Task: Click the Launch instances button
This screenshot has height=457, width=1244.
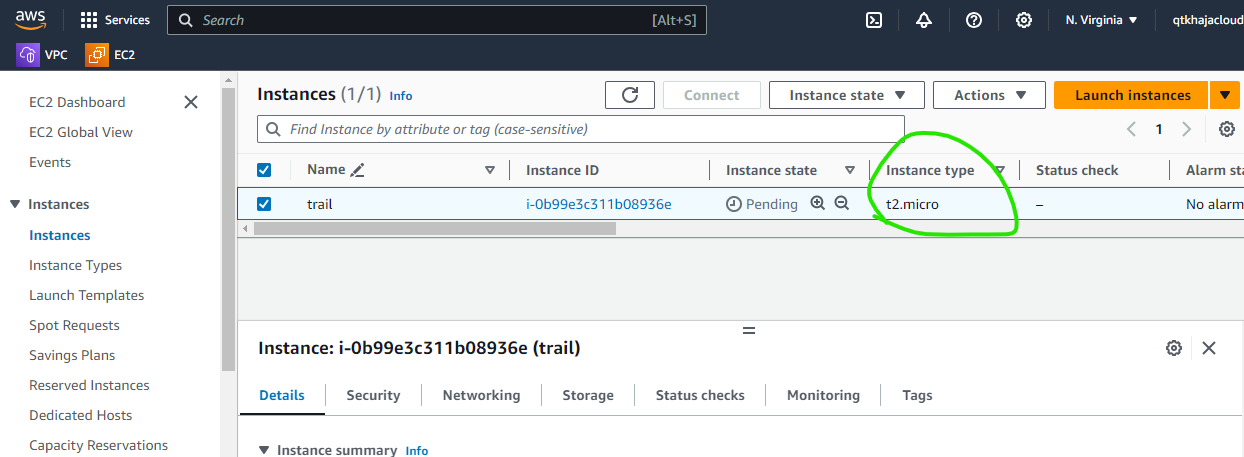Action: (1132, 95)
